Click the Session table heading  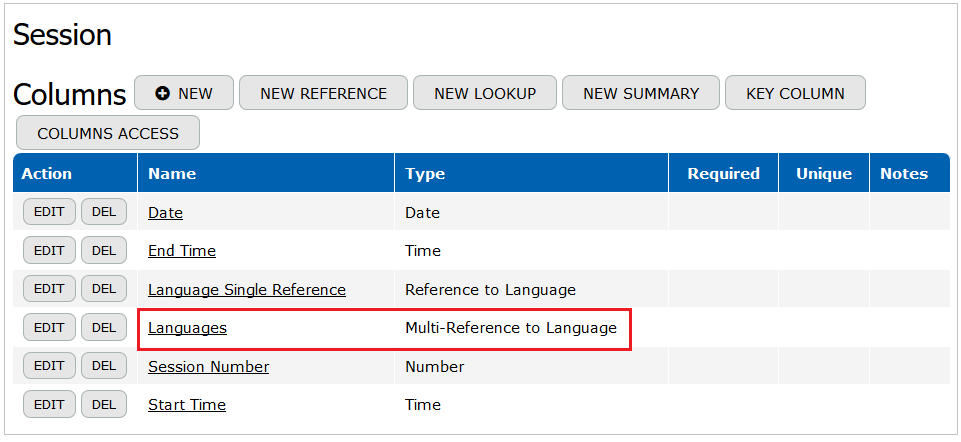[63, 35]
